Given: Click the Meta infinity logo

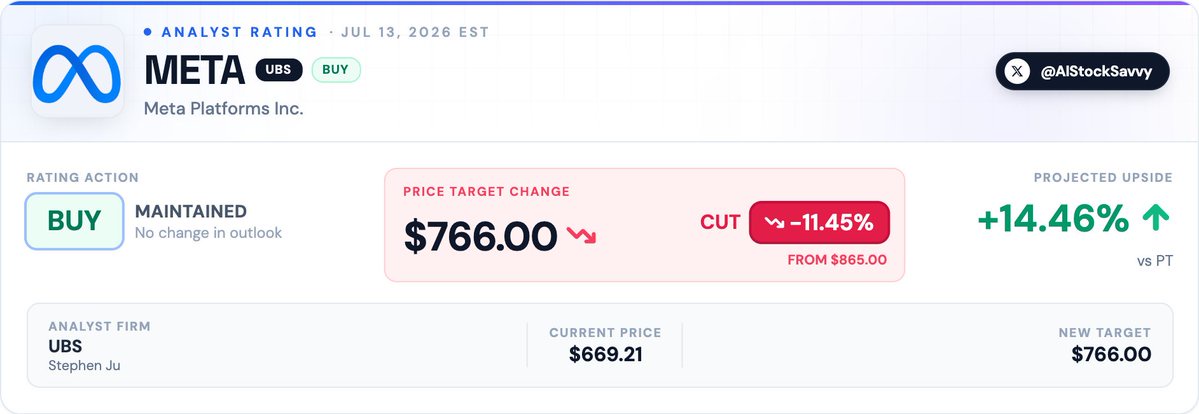Looking at the screenshot, I should (77, 71).
